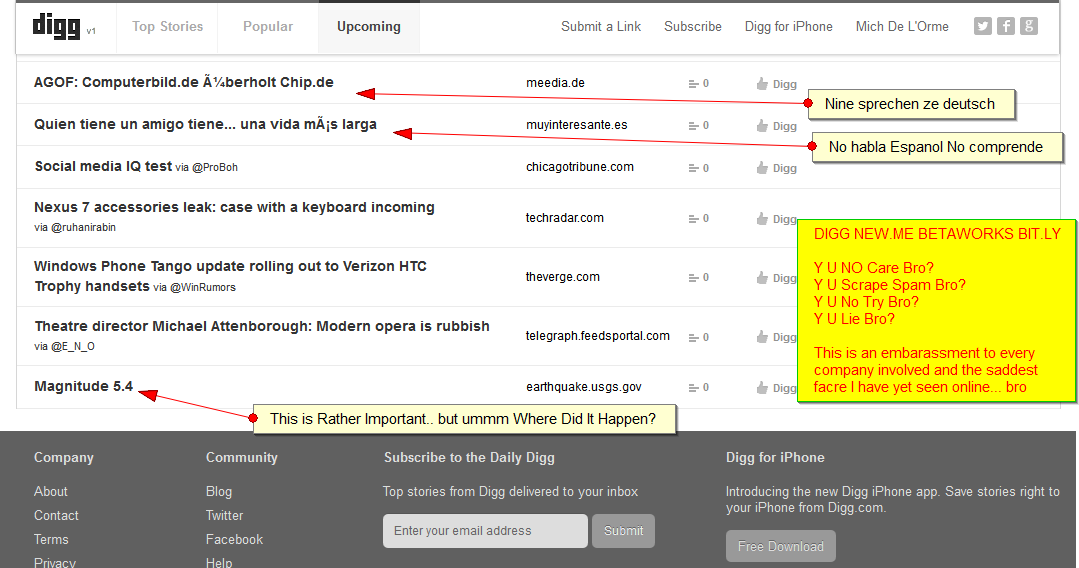Switch to Popular tab
This screenshot has height=568, width=1079.
(268, 27)
